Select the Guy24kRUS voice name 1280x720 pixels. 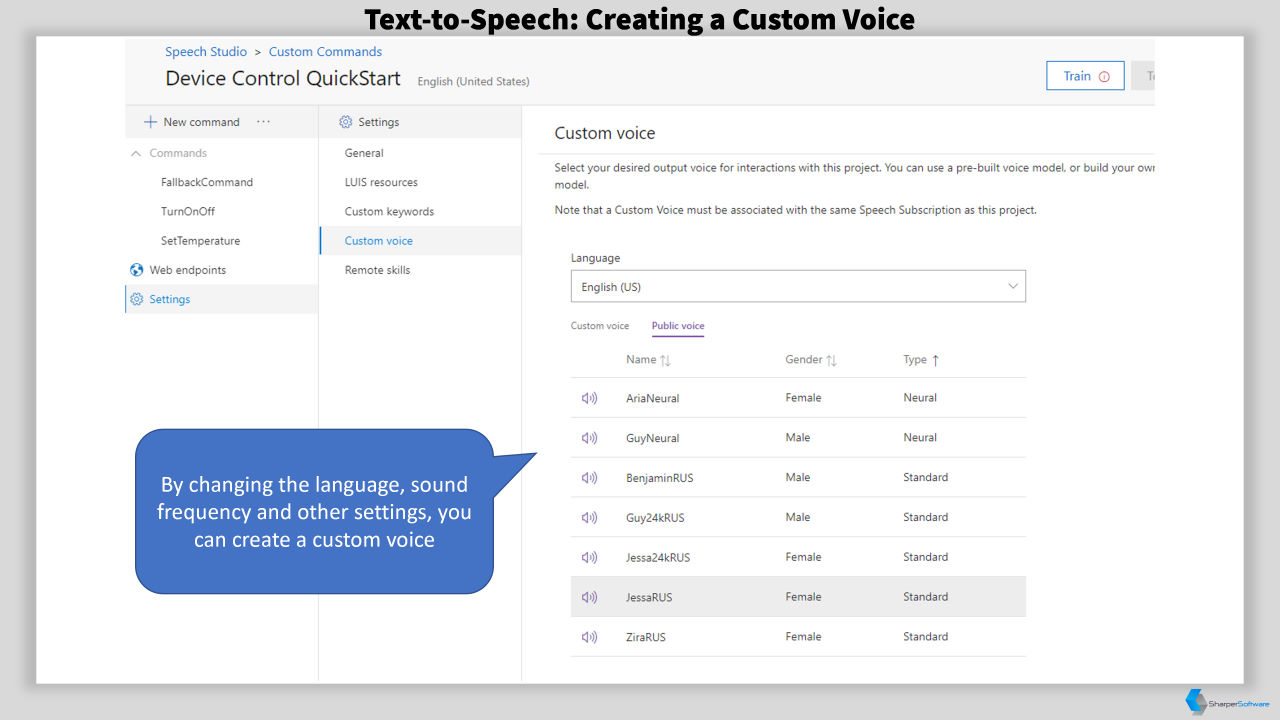655,518
